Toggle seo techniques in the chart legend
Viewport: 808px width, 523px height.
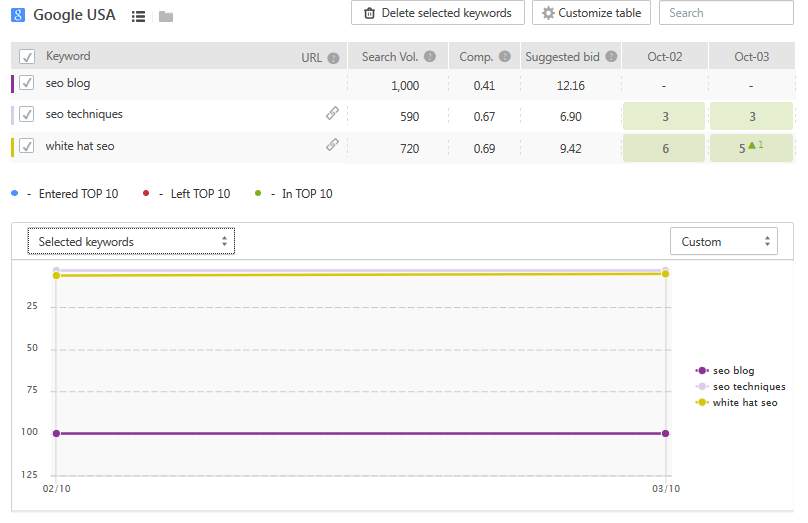(x=740, y=386)
